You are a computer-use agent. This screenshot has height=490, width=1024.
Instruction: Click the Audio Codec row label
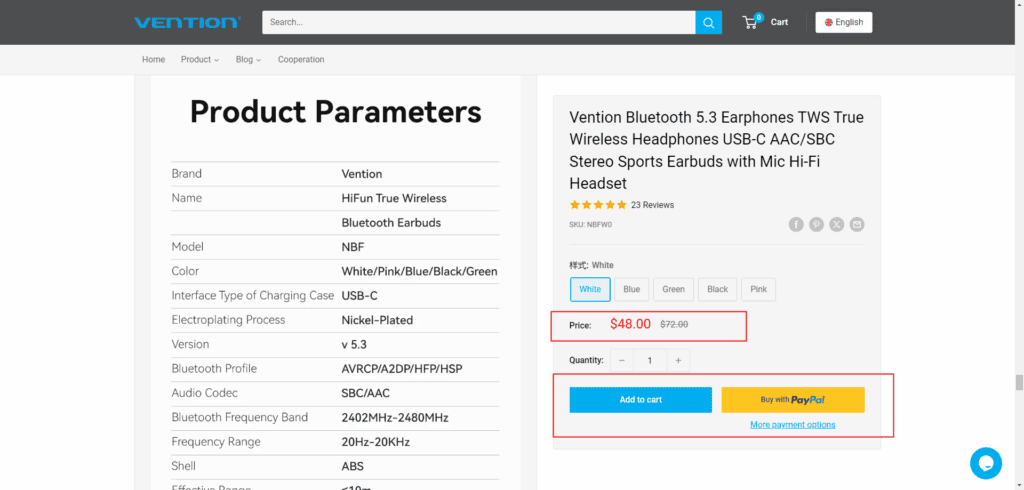point(204,393)
